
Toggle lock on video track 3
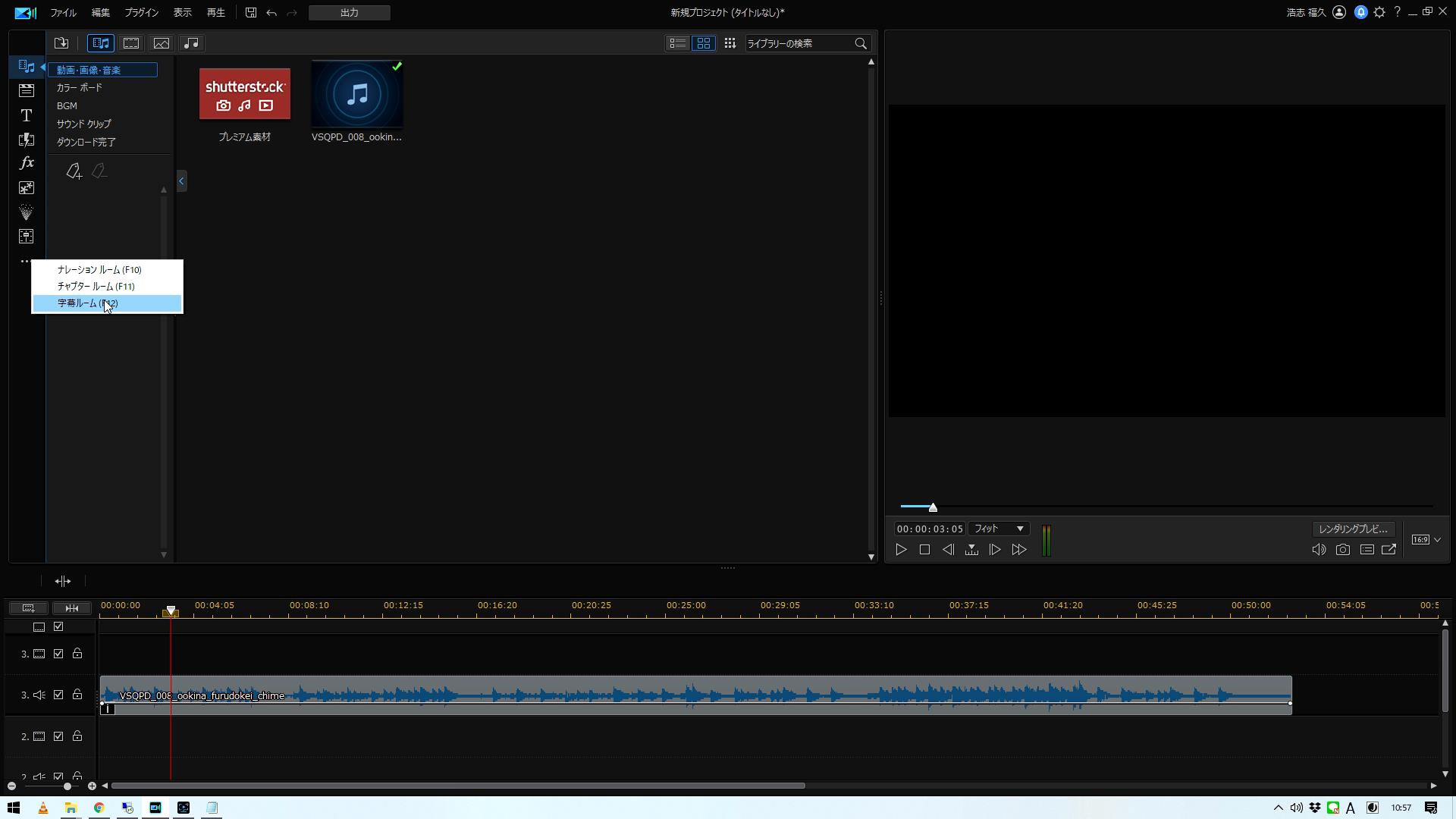click(77, 654)
